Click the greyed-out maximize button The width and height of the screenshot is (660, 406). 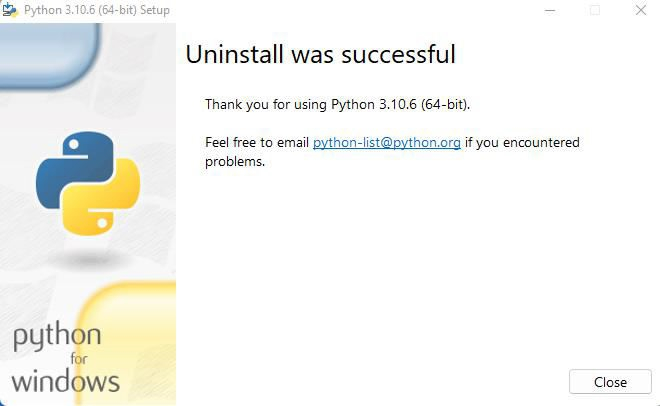coord(595,10)
